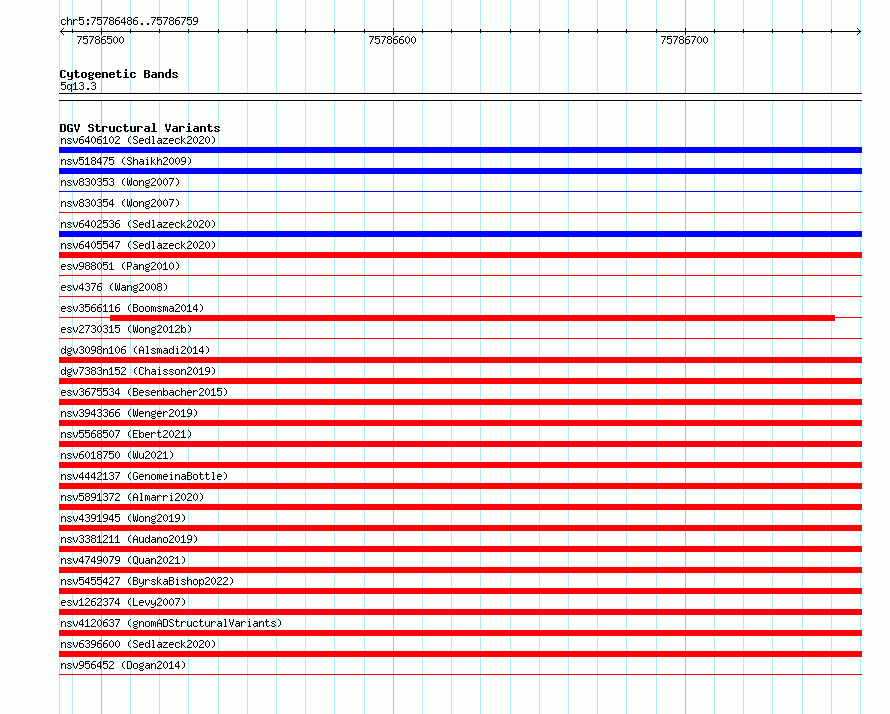The height and width of the screenshot is (714, 890).
Task: Click the shorter red bar of esv3566116
Action: [x=472, y=318]
